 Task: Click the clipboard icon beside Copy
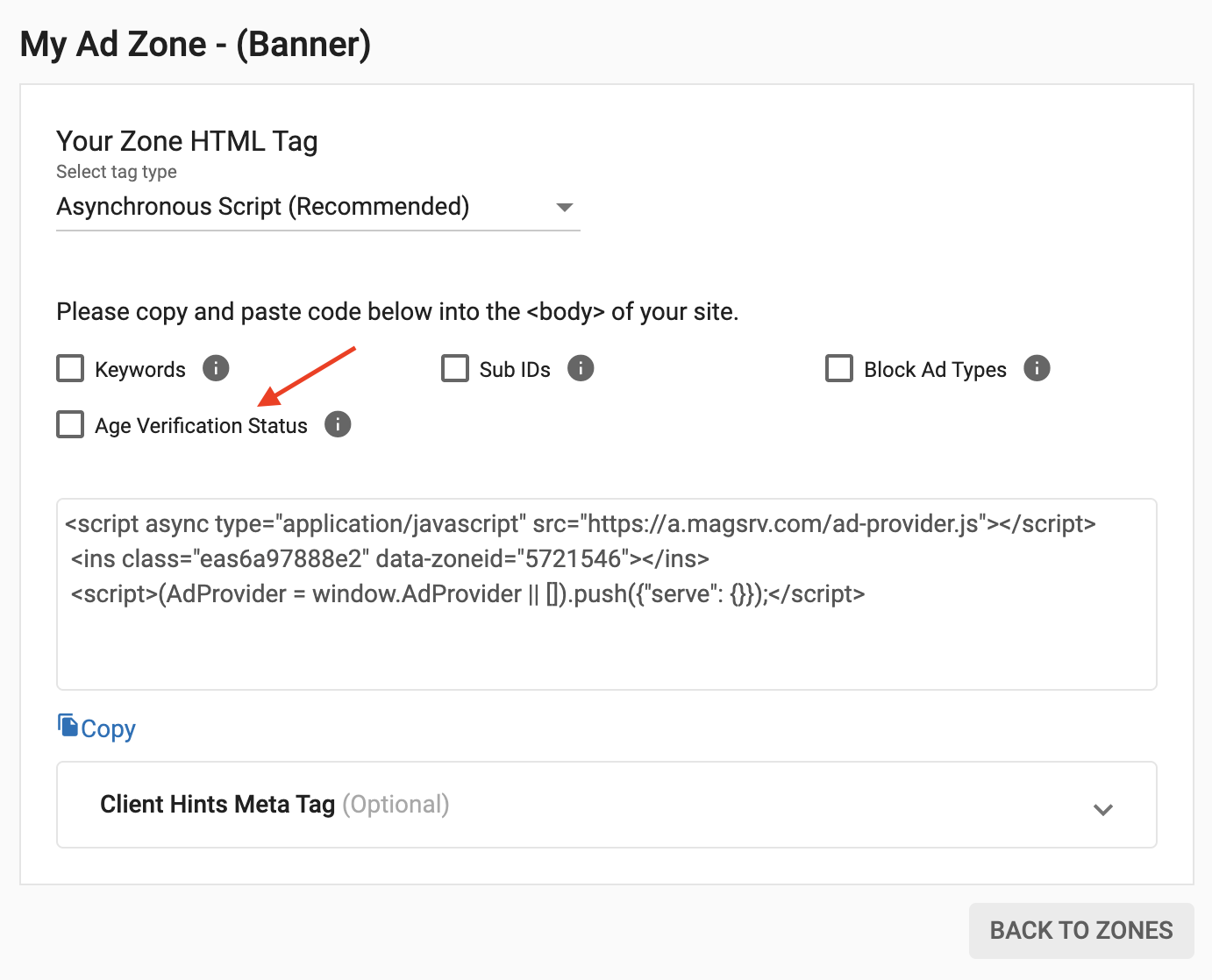pos(68,726)
